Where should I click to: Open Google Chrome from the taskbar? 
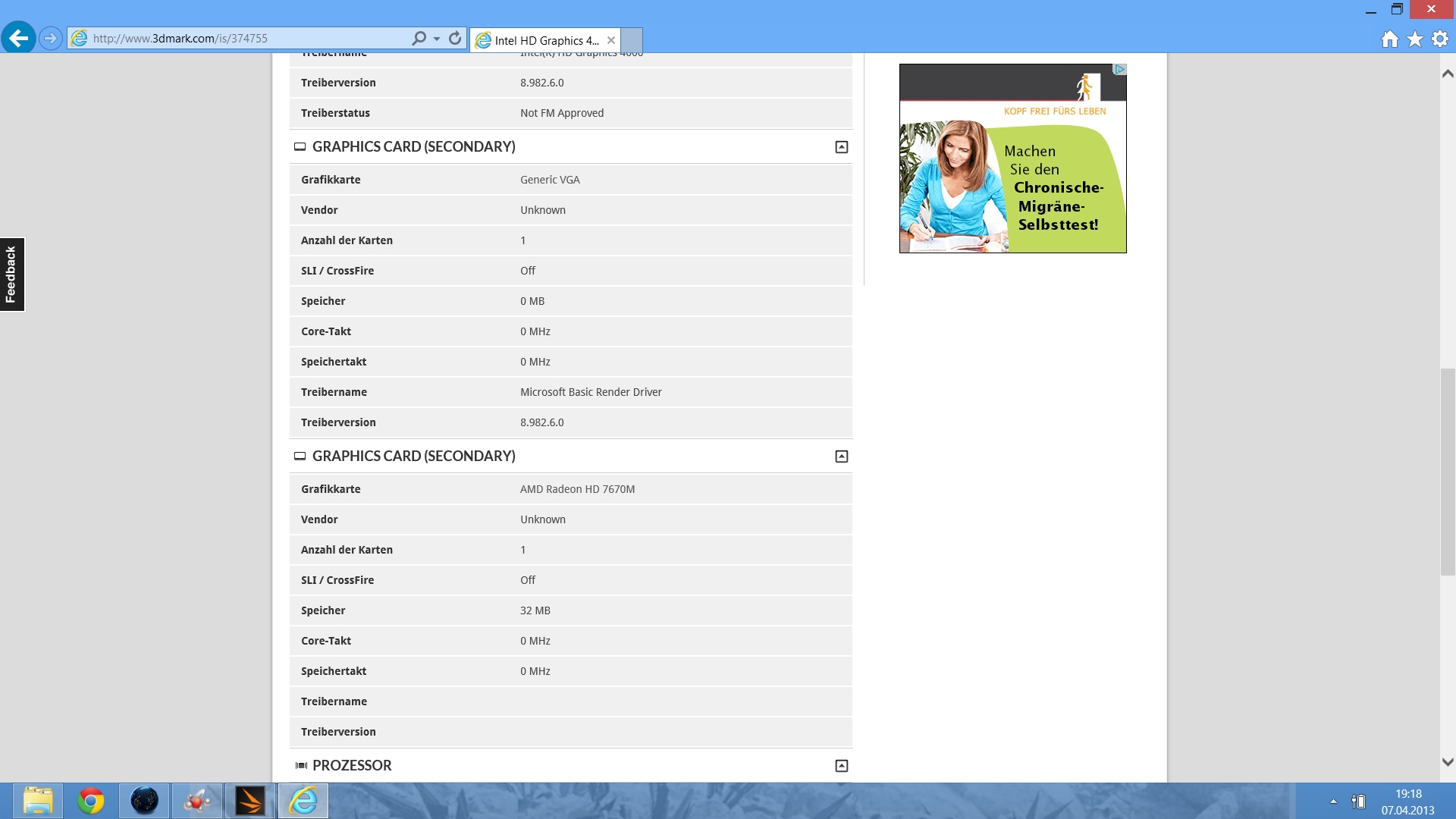pyautogui.click(x=91, y=801)
